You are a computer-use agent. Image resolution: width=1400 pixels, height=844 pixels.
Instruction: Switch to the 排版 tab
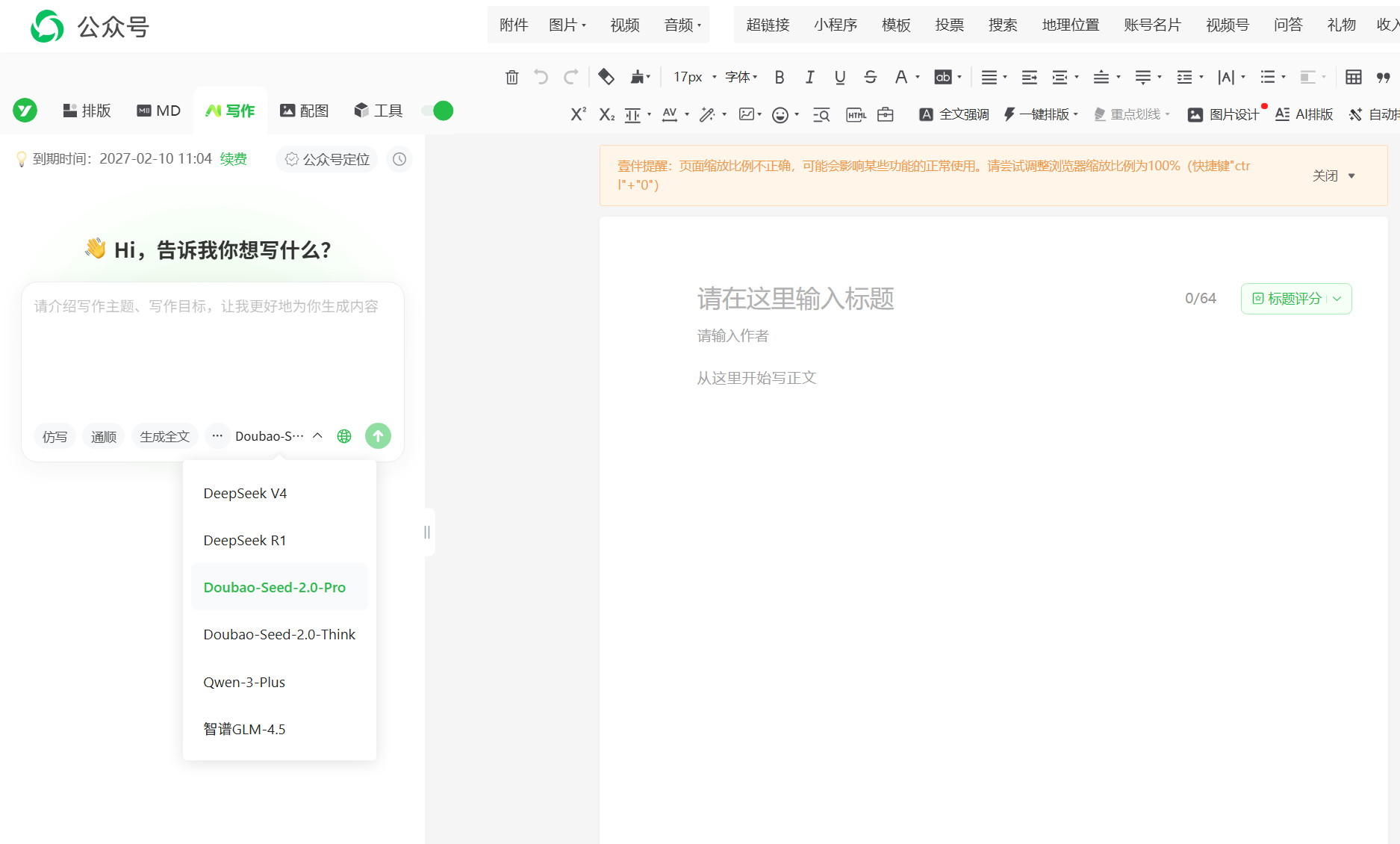coord(87,111)
